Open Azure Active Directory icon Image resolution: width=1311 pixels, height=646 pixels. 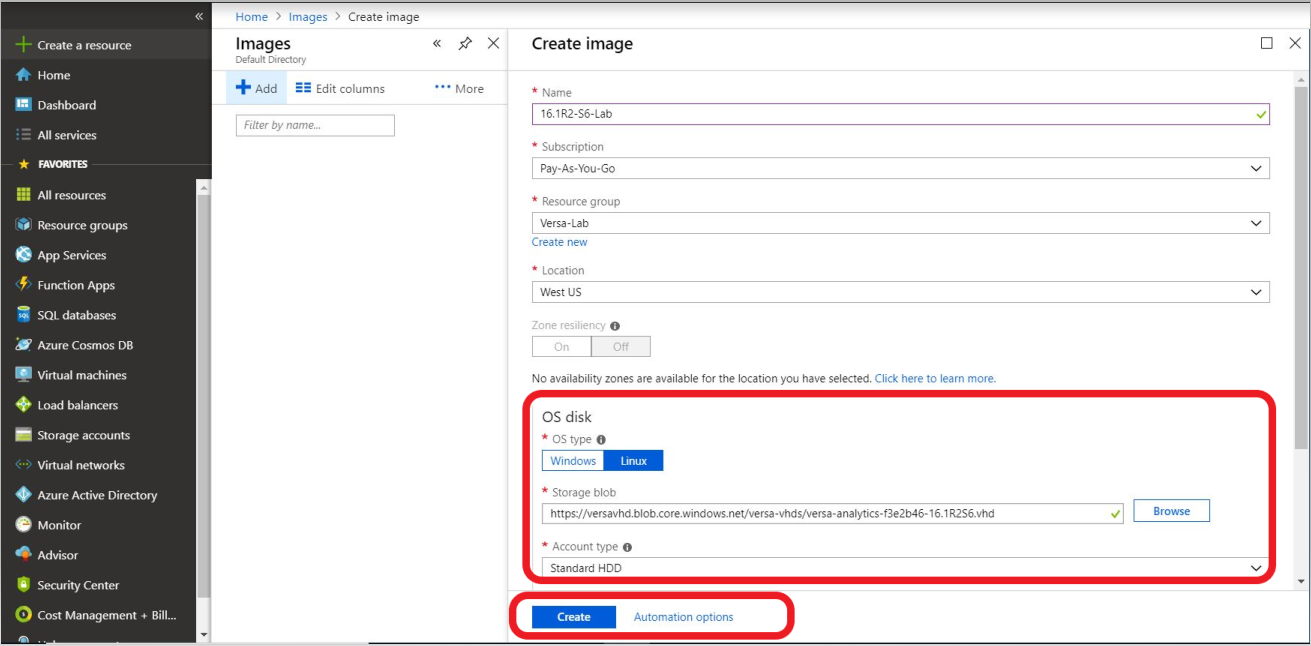pyautogui.click(x=23, y=495)
